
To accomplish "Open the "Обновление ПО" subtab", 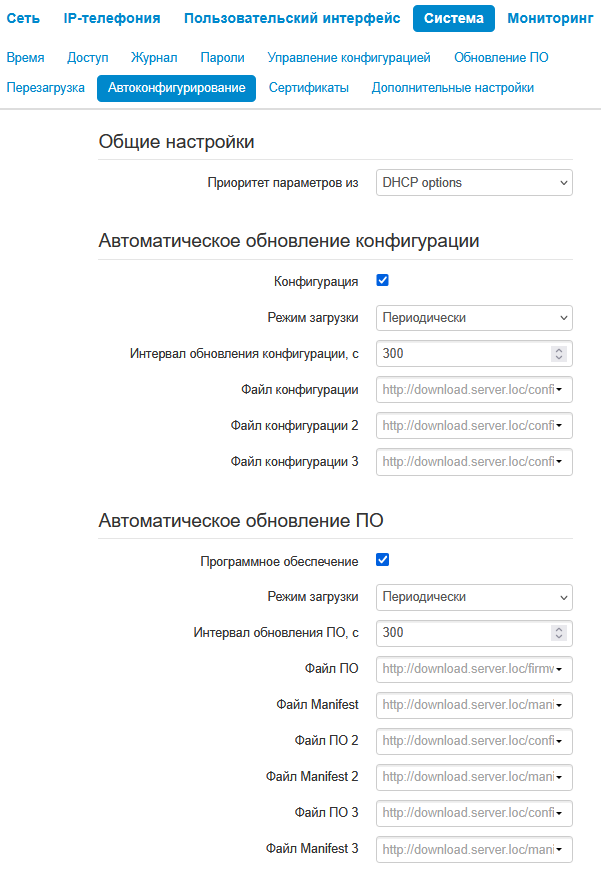I will (x=501, y=58).
